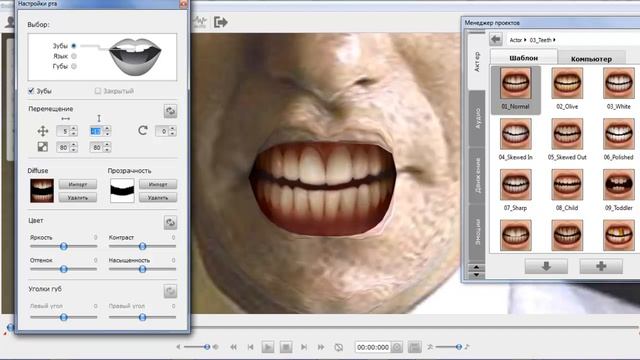Select the 09_Toddler teeth template
The width and height of the screenshot is (640, 360).
tap(618, 190)
